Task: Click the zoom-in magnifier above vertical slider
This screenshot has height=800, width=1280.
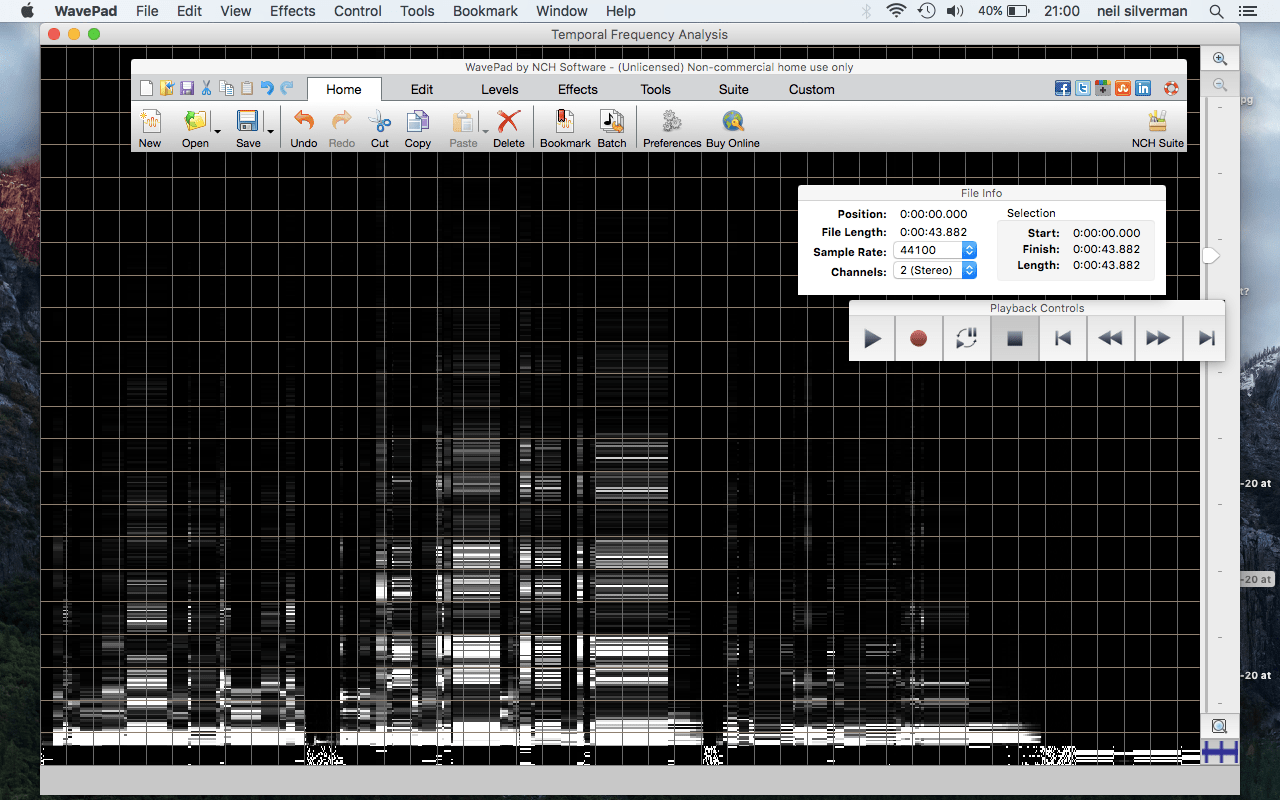Action: pyautogui.click(x=1220, y=59)
